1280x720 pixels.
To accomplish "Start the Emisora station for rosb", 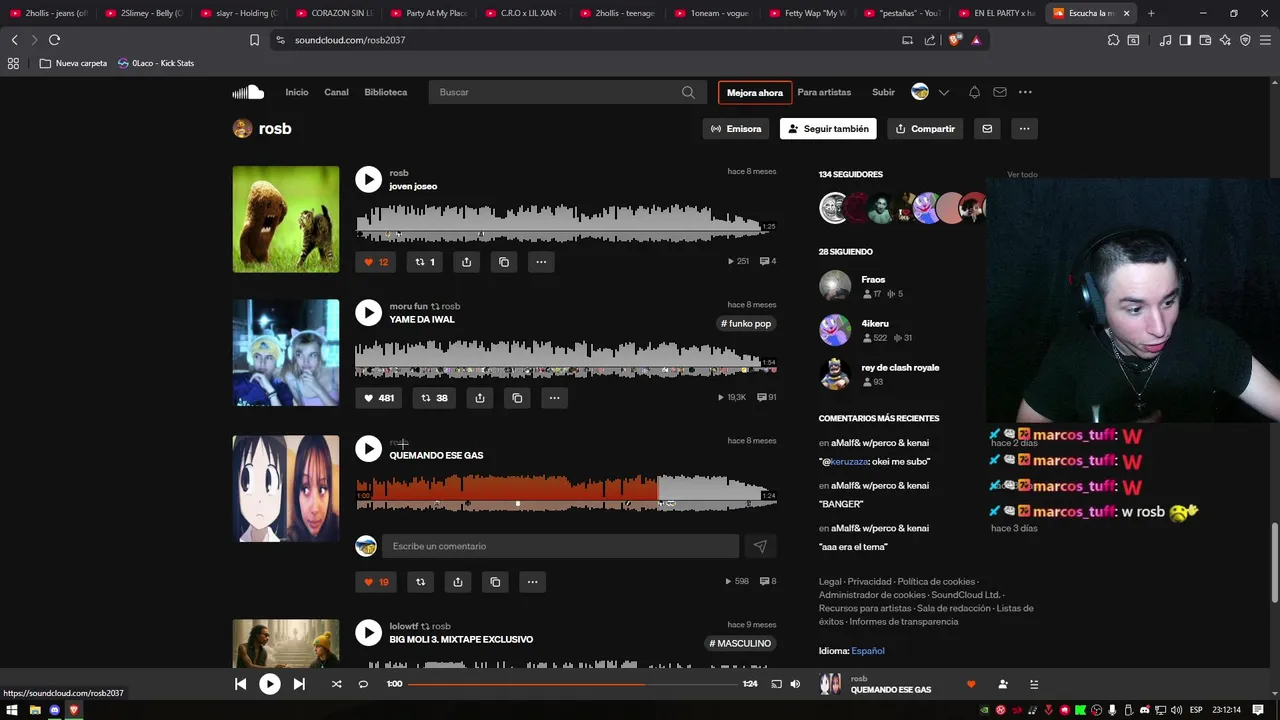I will (736, 129).
